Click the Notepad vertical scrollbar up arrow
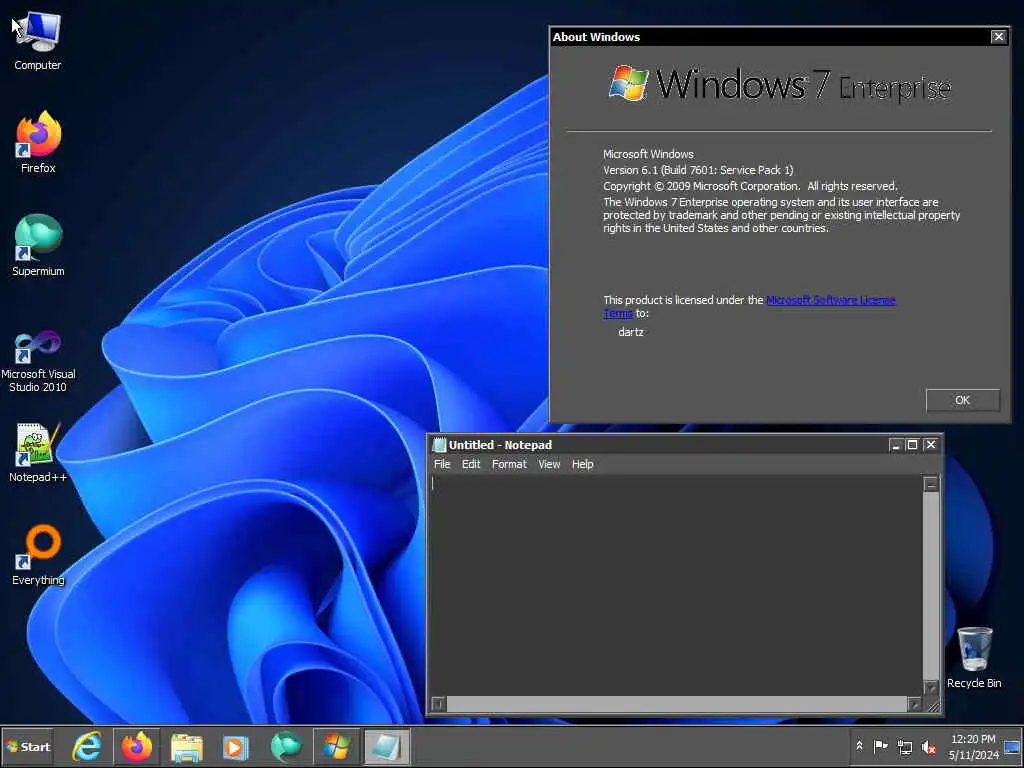1024x768 pixels. click(x=931, y=484)
